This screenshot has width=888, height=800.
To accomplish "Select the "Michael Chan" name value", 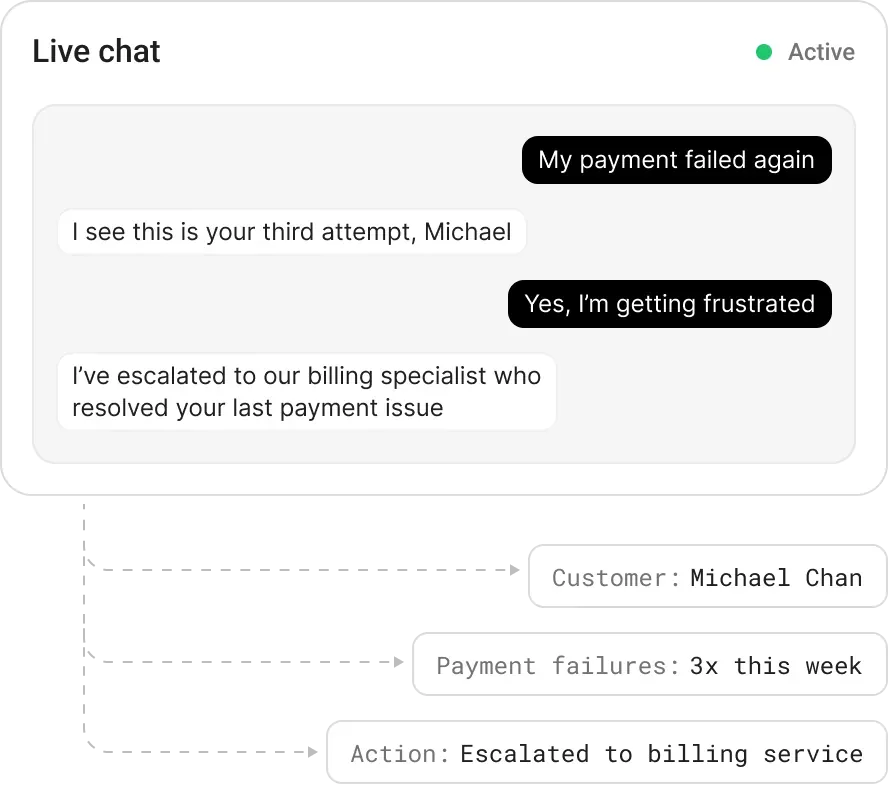I will click(776, 578).
